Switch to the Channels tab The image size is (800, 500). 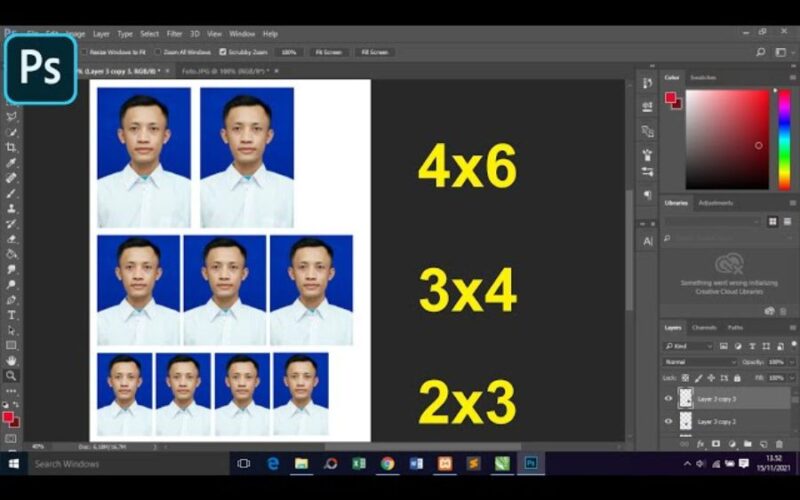pos(704,328)
